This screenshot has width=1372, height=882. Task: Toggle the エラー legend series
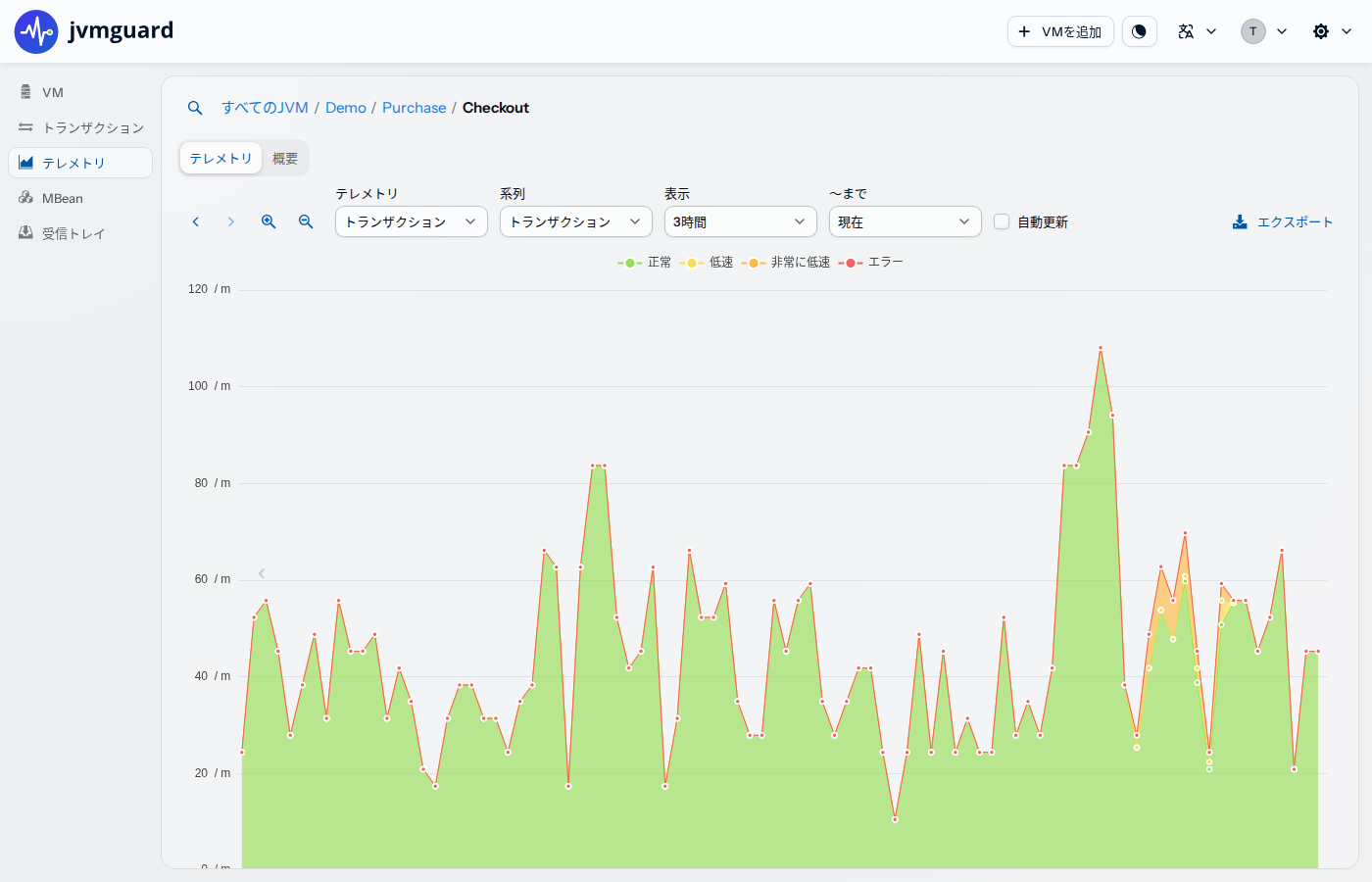coord(871,263)
